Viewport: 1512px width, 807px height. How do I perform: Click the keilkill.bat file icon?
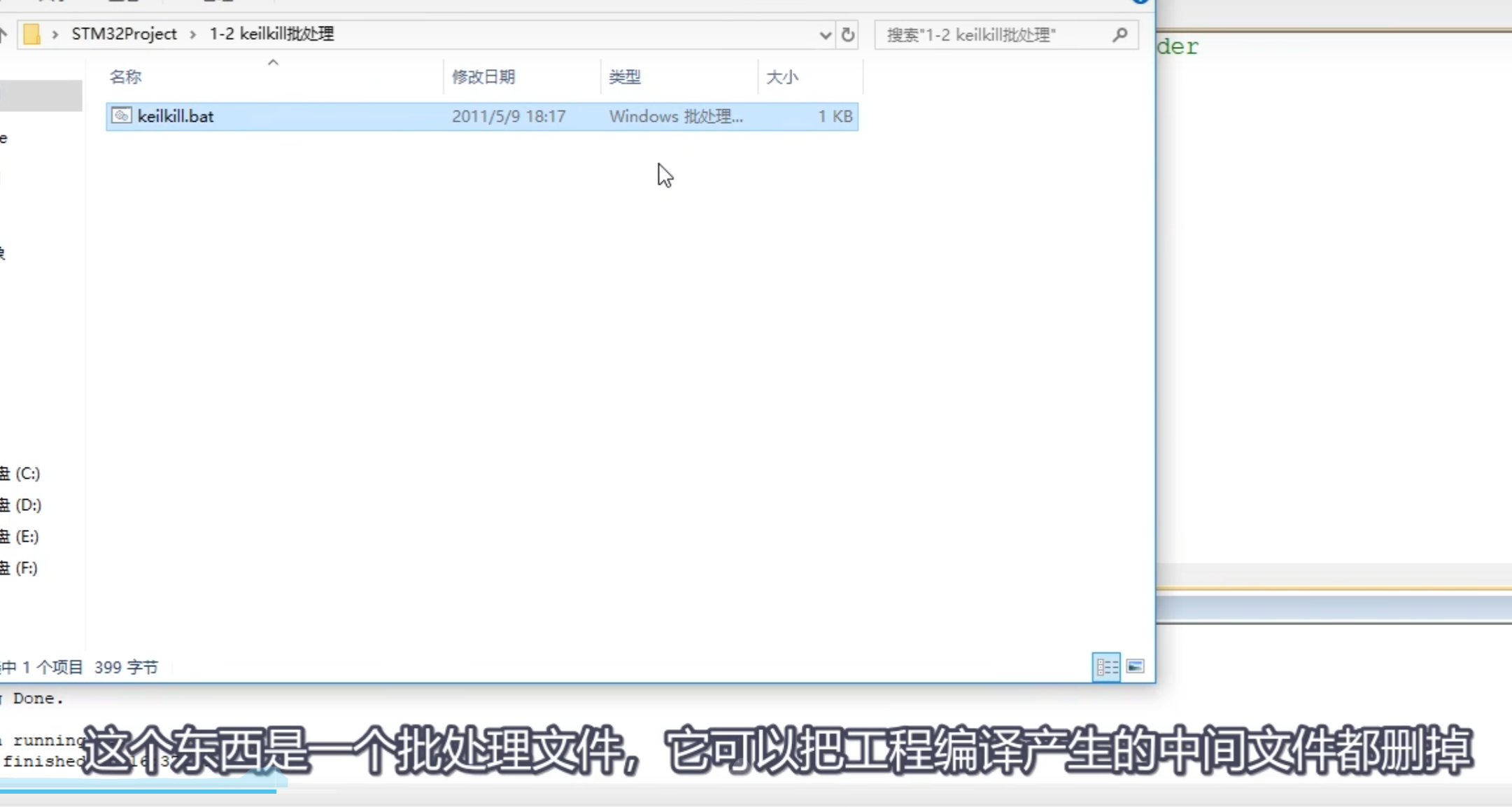(x=122, y=115)
